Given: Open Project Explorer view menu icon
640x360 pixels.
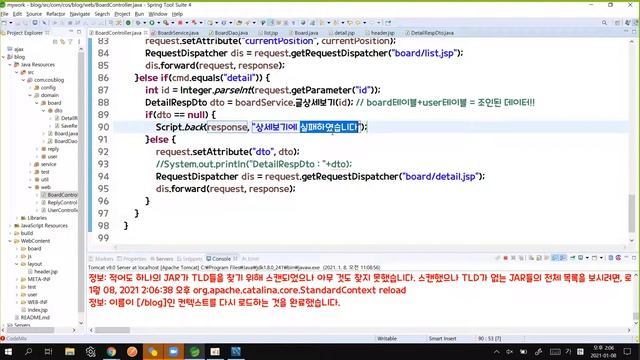Looking at the screenshot, I should (x=79, y=41).
